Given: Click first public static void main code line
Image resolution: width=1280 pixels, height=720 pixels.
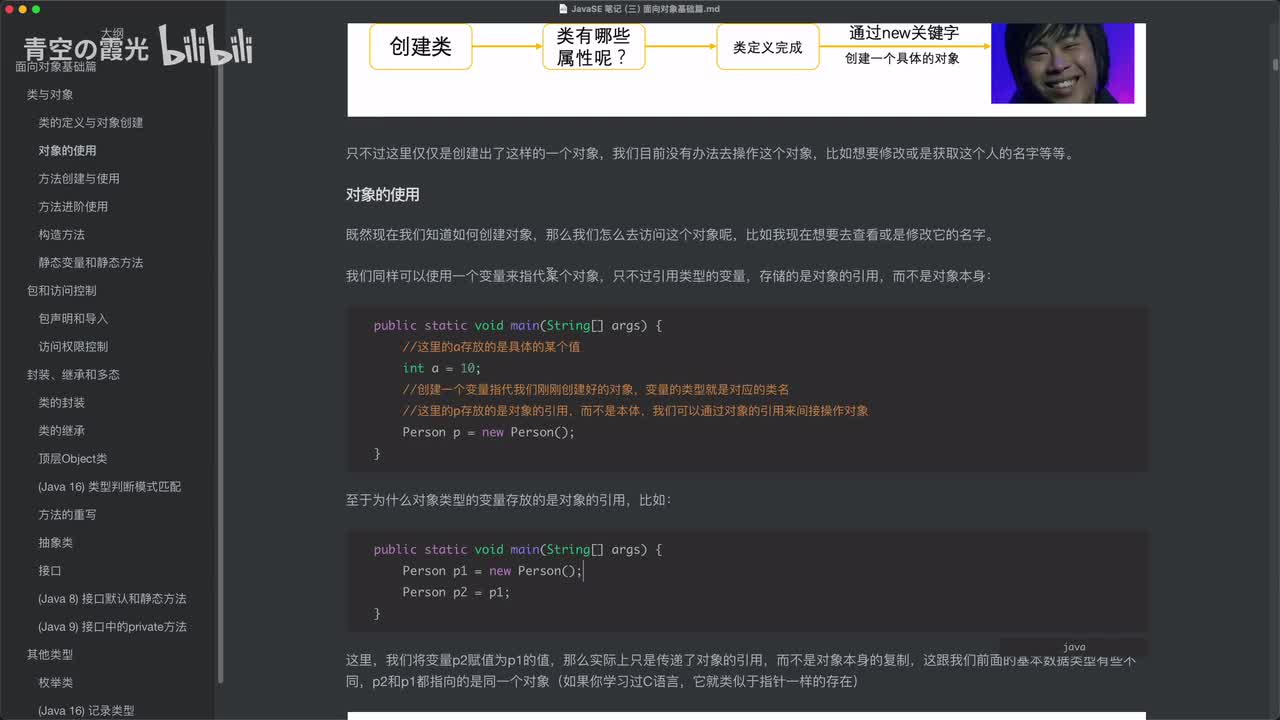Looking at the screenshot, I should click(x=518, y=326).
